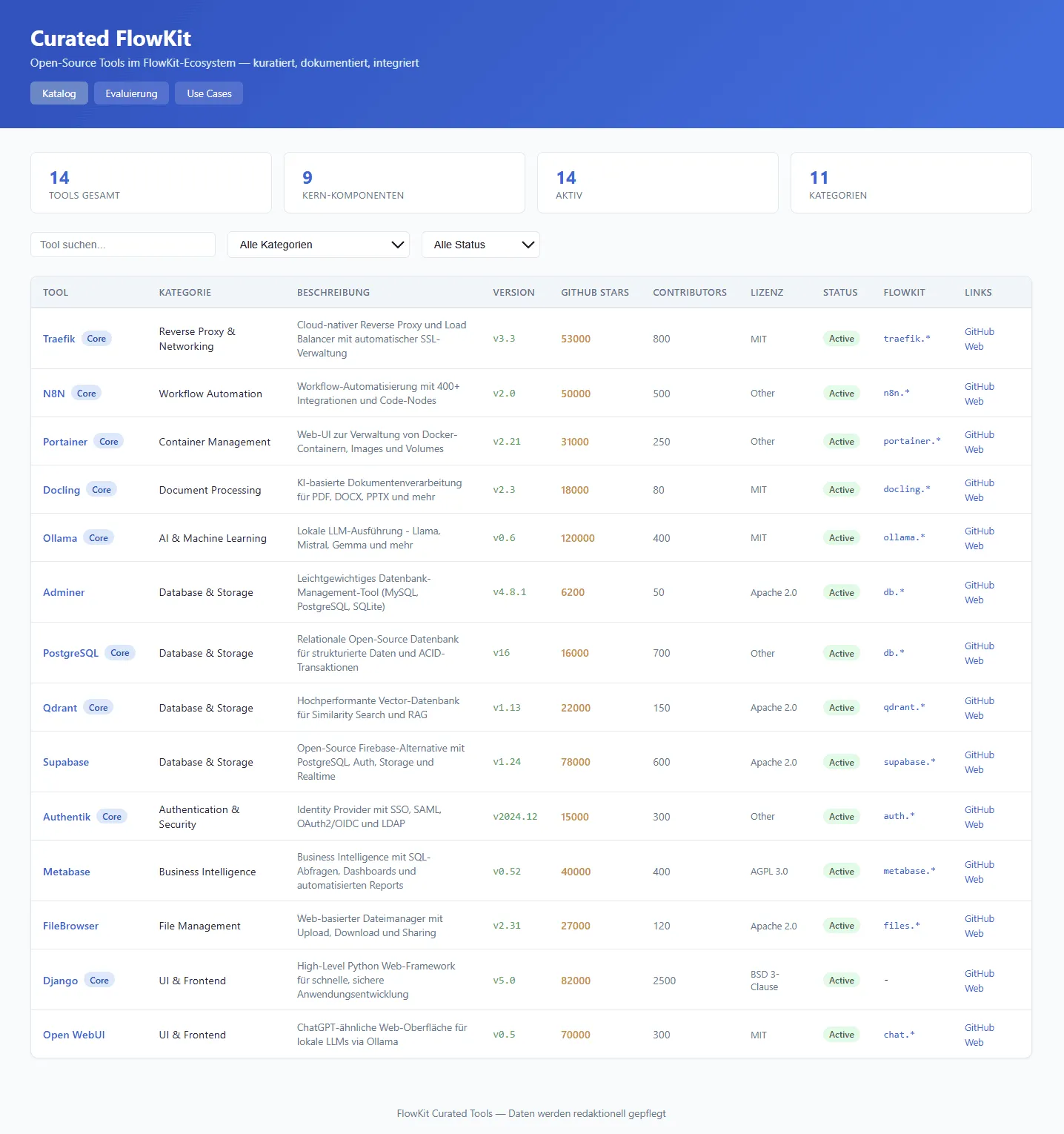Open the Supabase tool entry
Viewport: 1064px width, 1134px height.
pyautogui.click(x=66, y=762)
